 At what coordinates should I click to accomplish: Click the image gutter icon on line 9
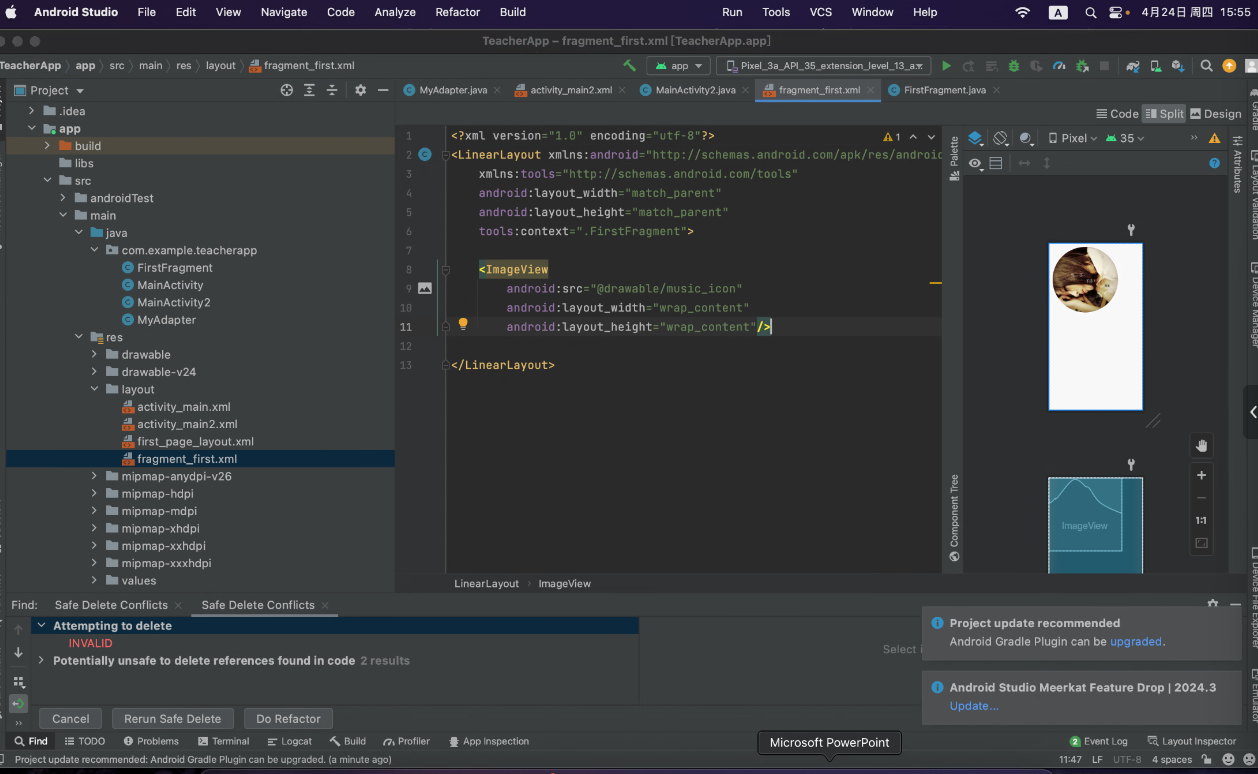coord(425,288)
